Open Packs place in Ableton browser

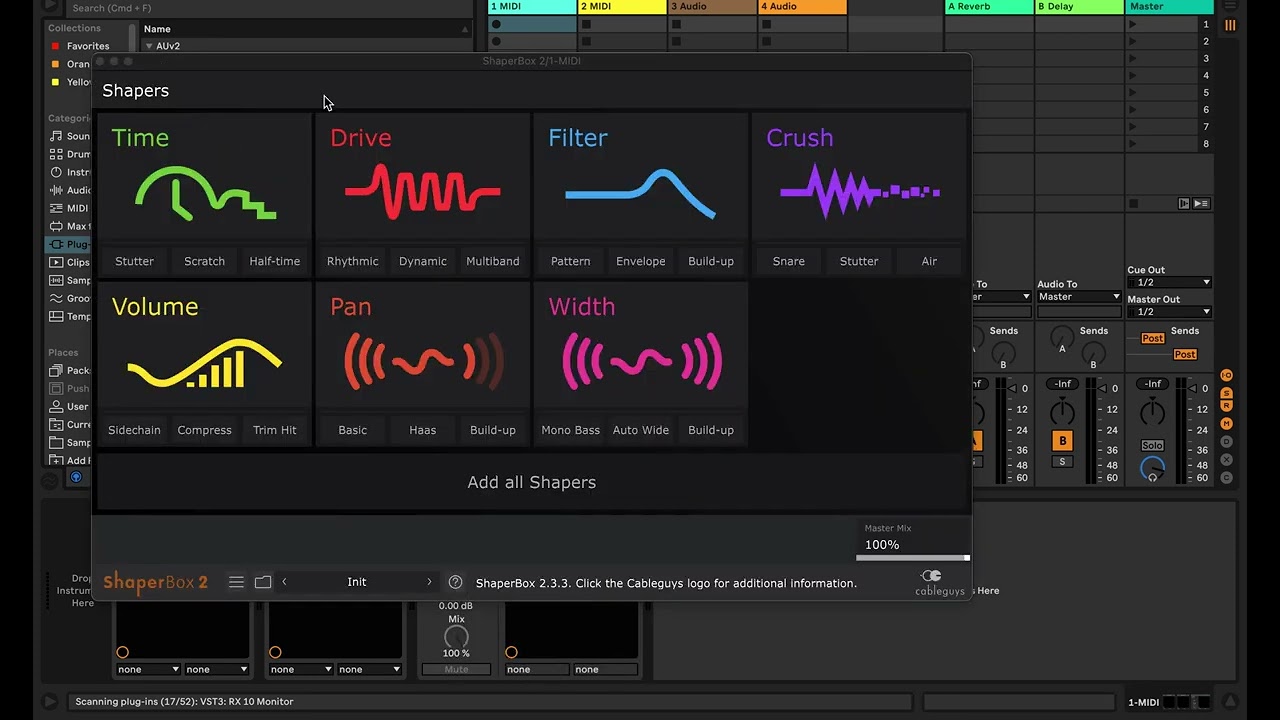(70, 370)
